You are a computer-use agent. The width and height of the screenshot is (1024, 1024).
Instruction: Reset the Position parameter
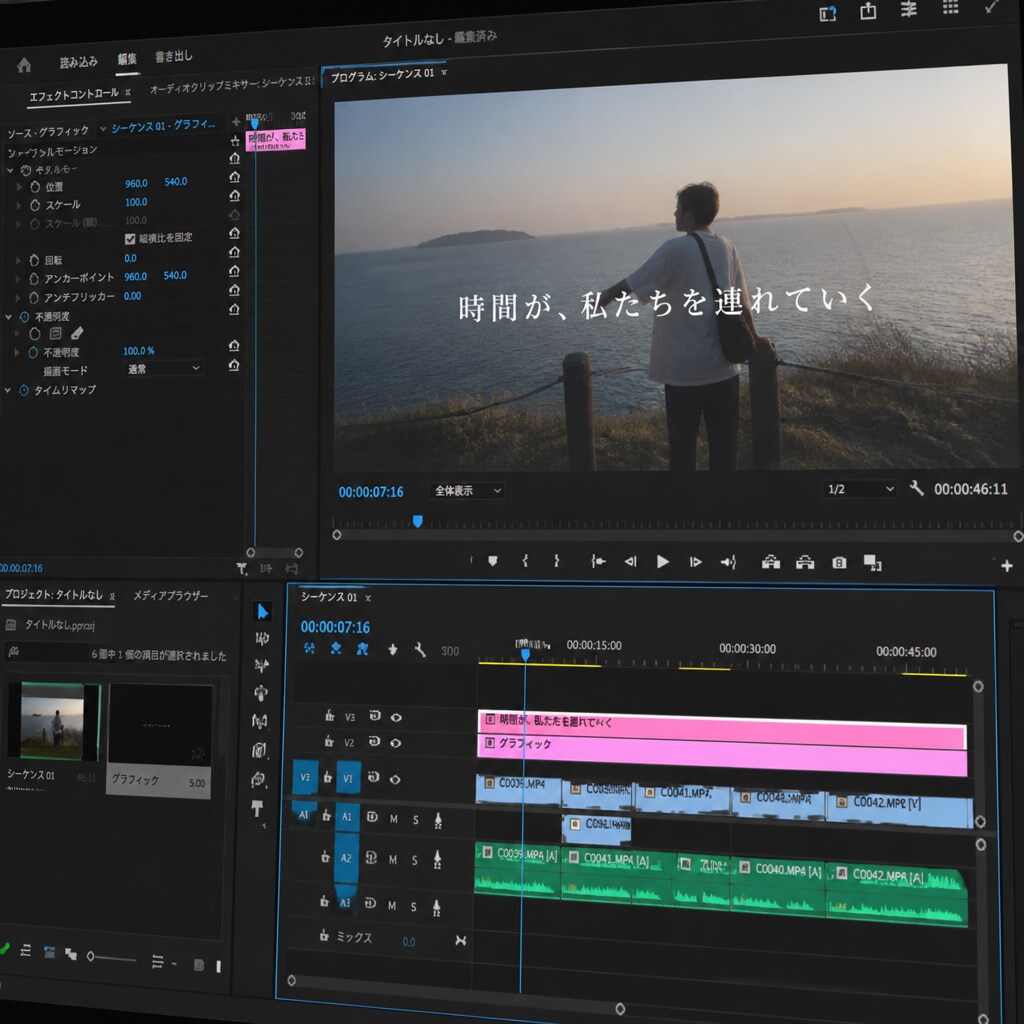pyautogui.click(x=234, y=176)
